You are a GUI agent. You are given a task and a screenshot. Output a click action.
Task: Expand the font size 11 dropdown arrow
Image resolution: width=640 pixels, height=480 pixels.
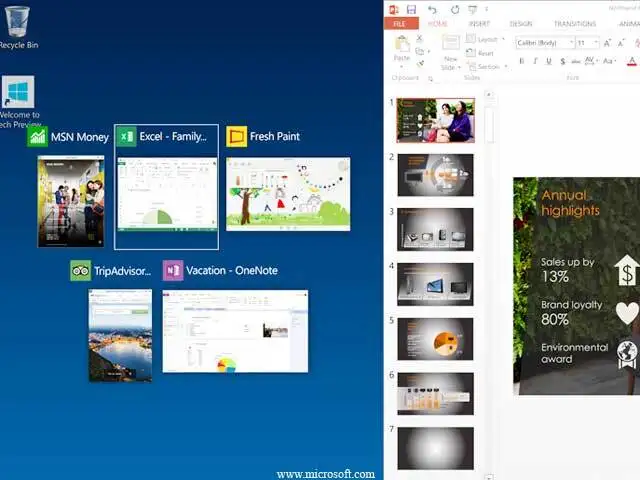pyautogui.click(x=596, y=42)
